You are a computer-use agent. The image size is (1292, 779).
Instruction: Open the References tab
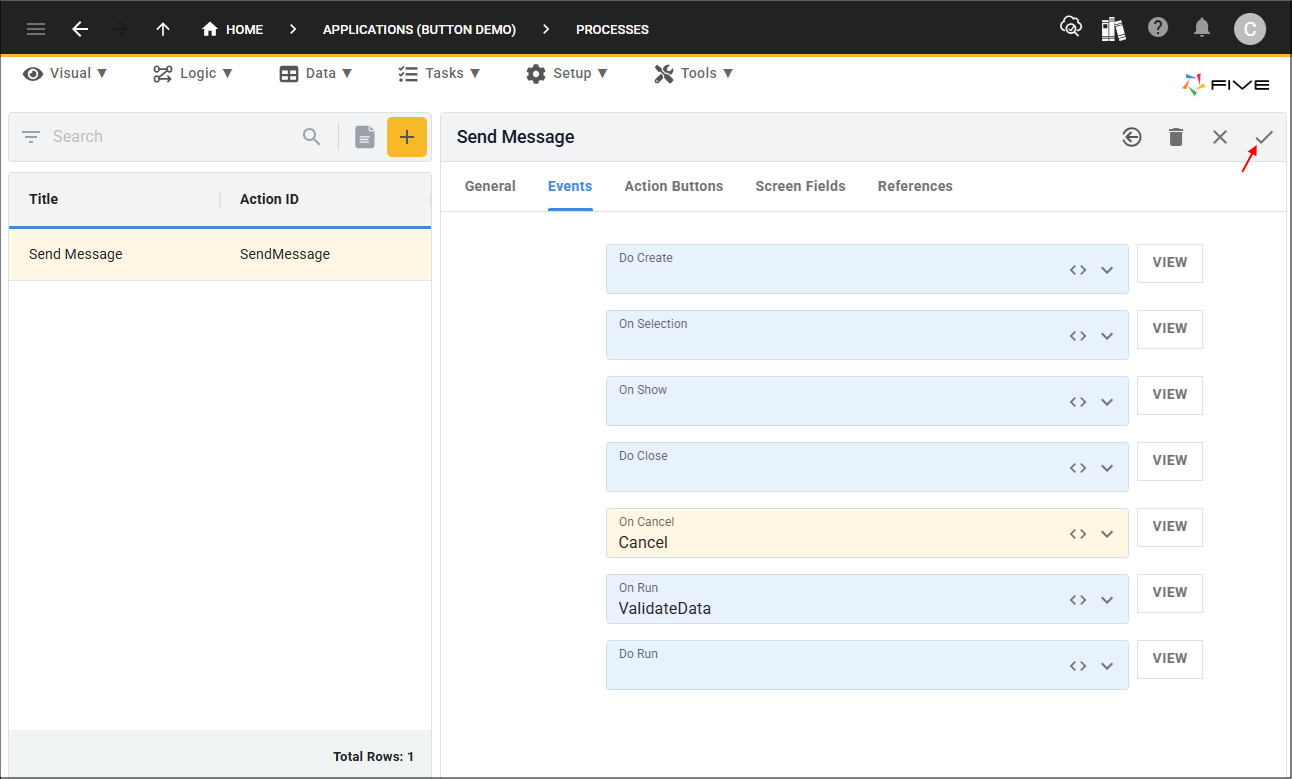[915, 186]
